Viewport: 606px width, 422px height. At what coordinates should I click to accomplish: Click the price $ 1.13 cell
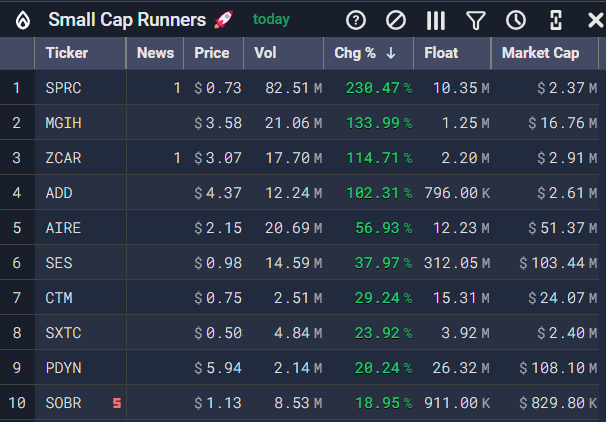pos(218,403)
